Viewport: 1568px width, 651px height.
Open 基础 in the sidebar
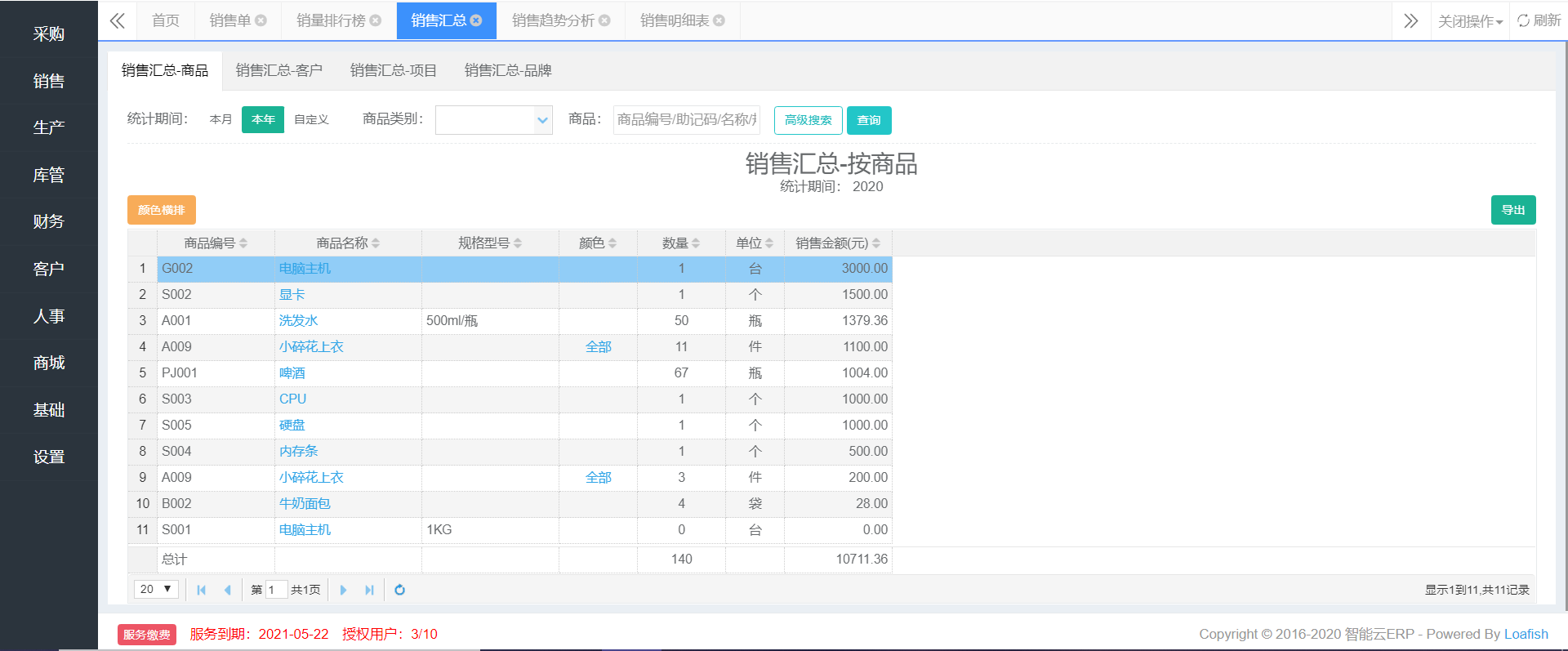point(49,410)
